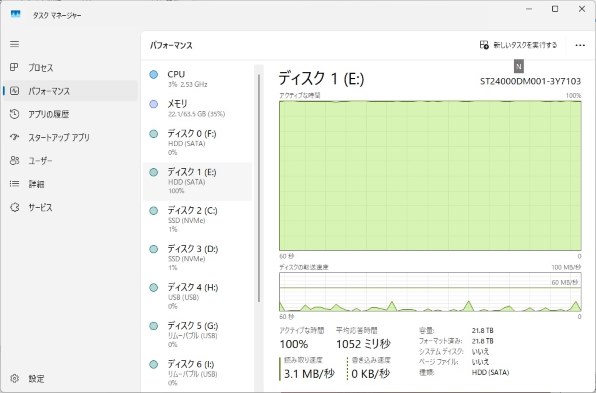
Task: Switch to ユーザー page
Action: [70, 160]
